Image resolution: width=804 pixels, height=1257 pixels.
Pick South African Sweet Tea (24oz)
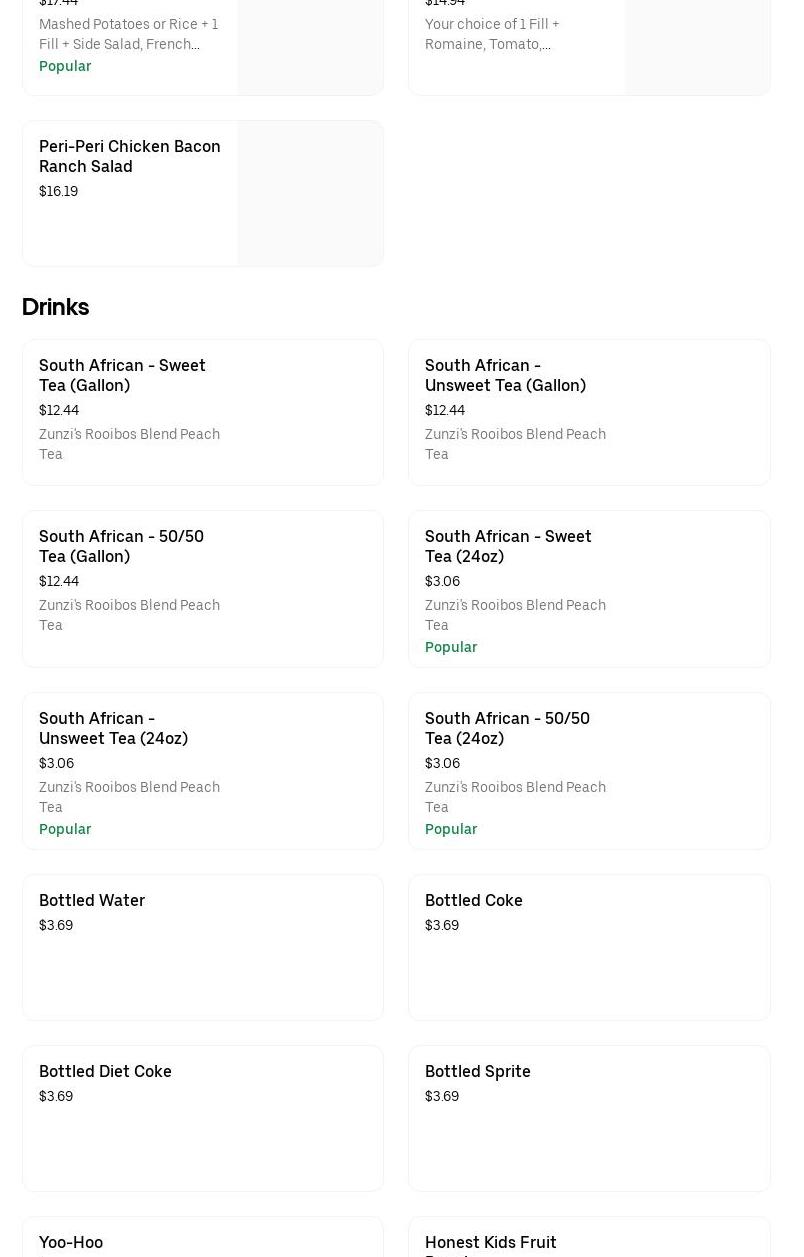pos(508,546)
